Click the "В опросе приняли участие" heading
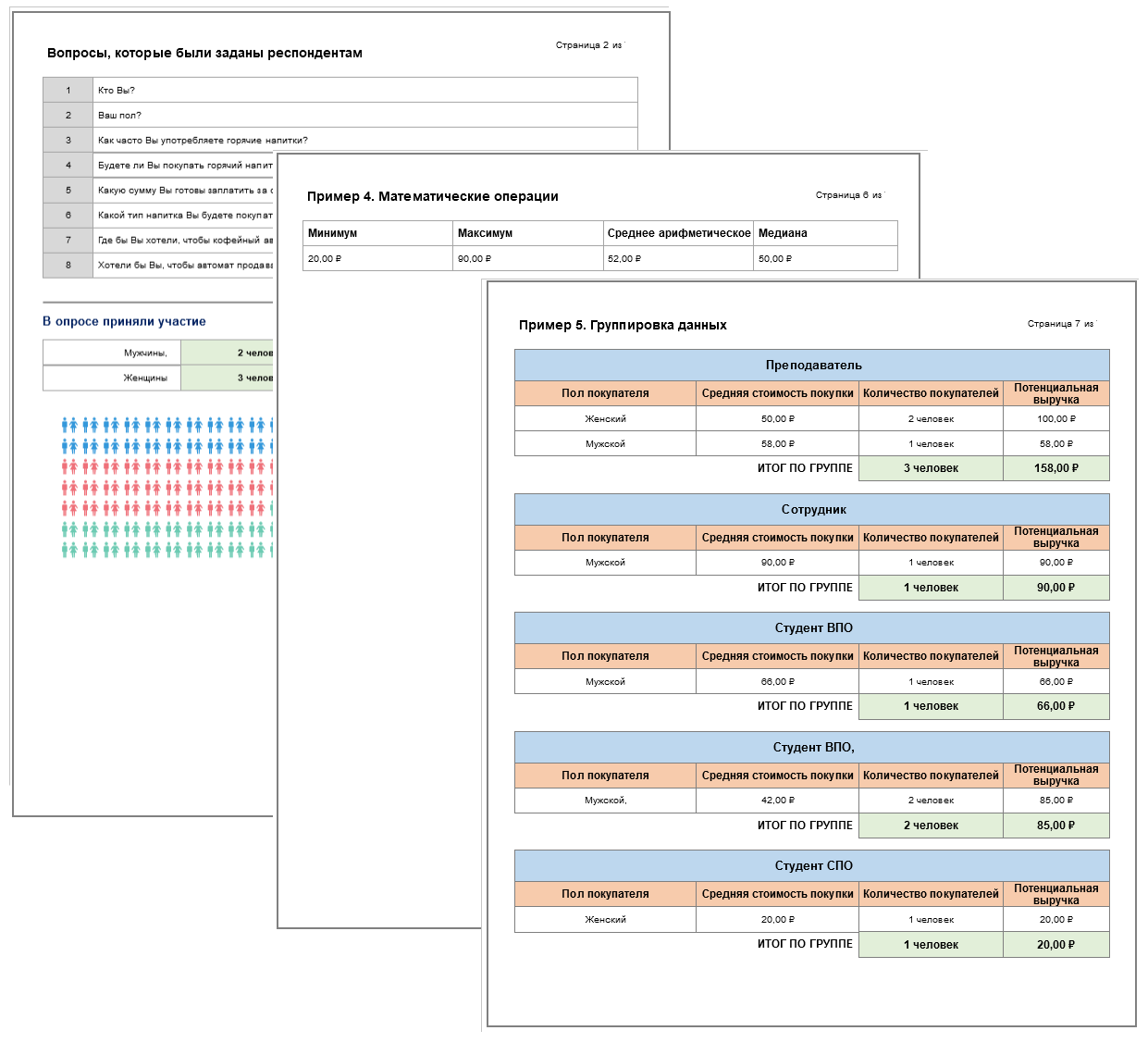The height and width of the screenshot is (1043, 1148). [x=124, y=321]
